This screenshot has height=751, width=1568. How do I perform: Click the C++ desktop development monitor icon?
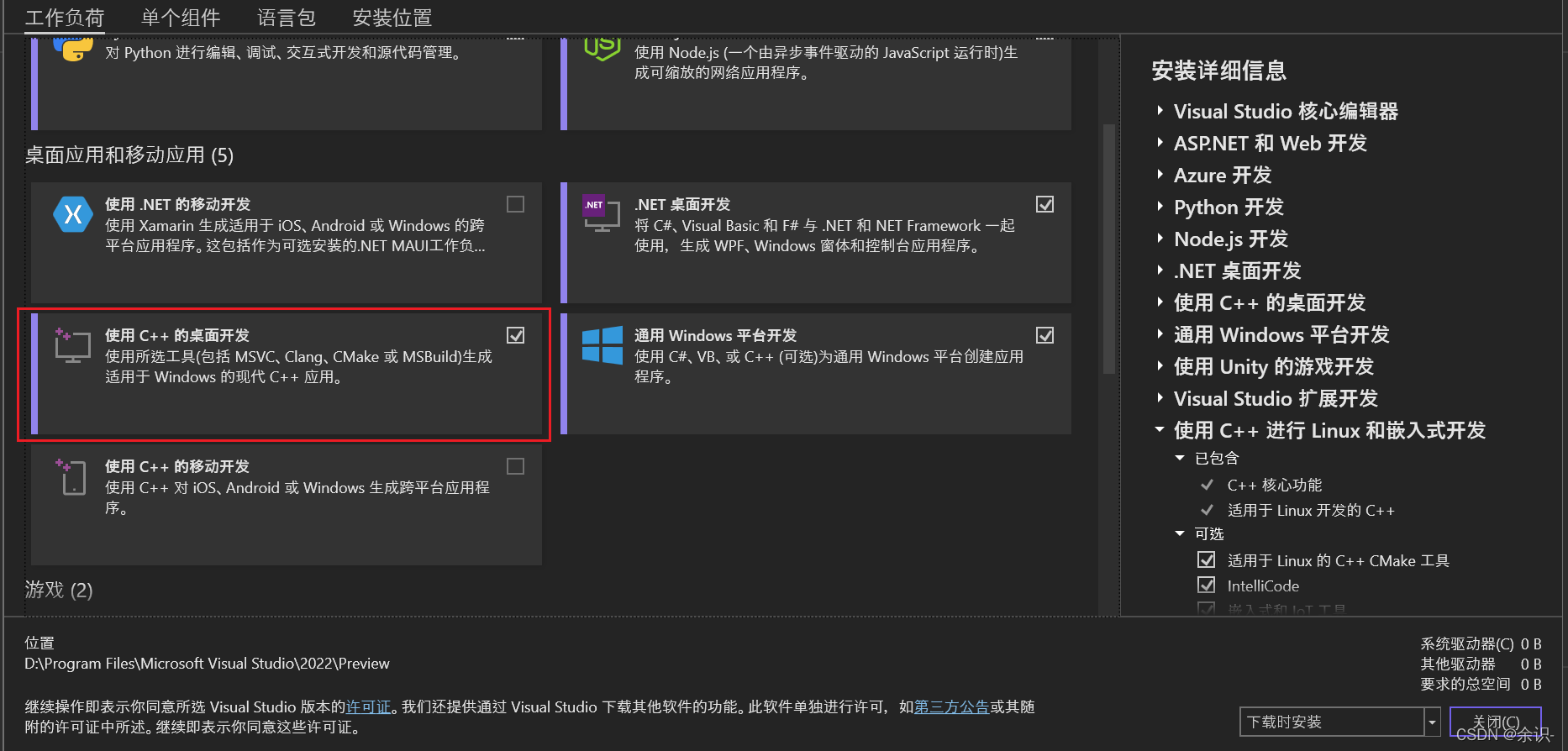72,345
